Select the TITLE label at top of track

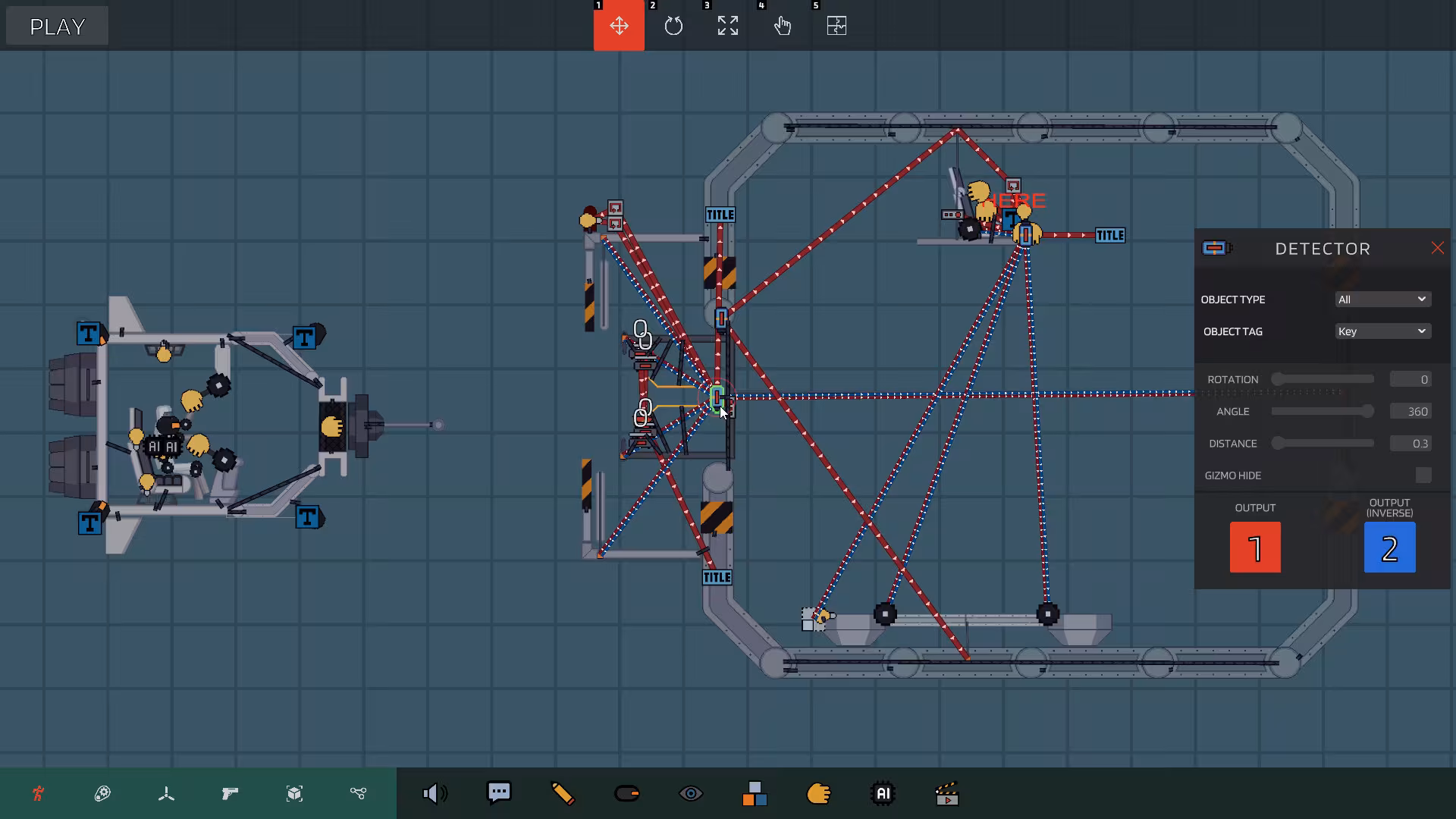click(720, 215)
